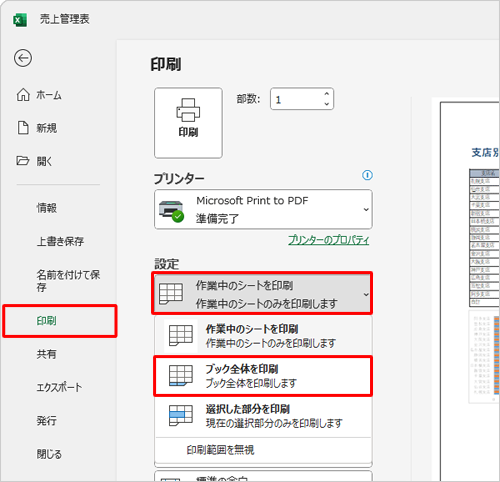Click the icon for 作業中のシートを印刷 option
The width and height of the screenshot is (500, 482).
pyautogui.click(x=181, y=336)
